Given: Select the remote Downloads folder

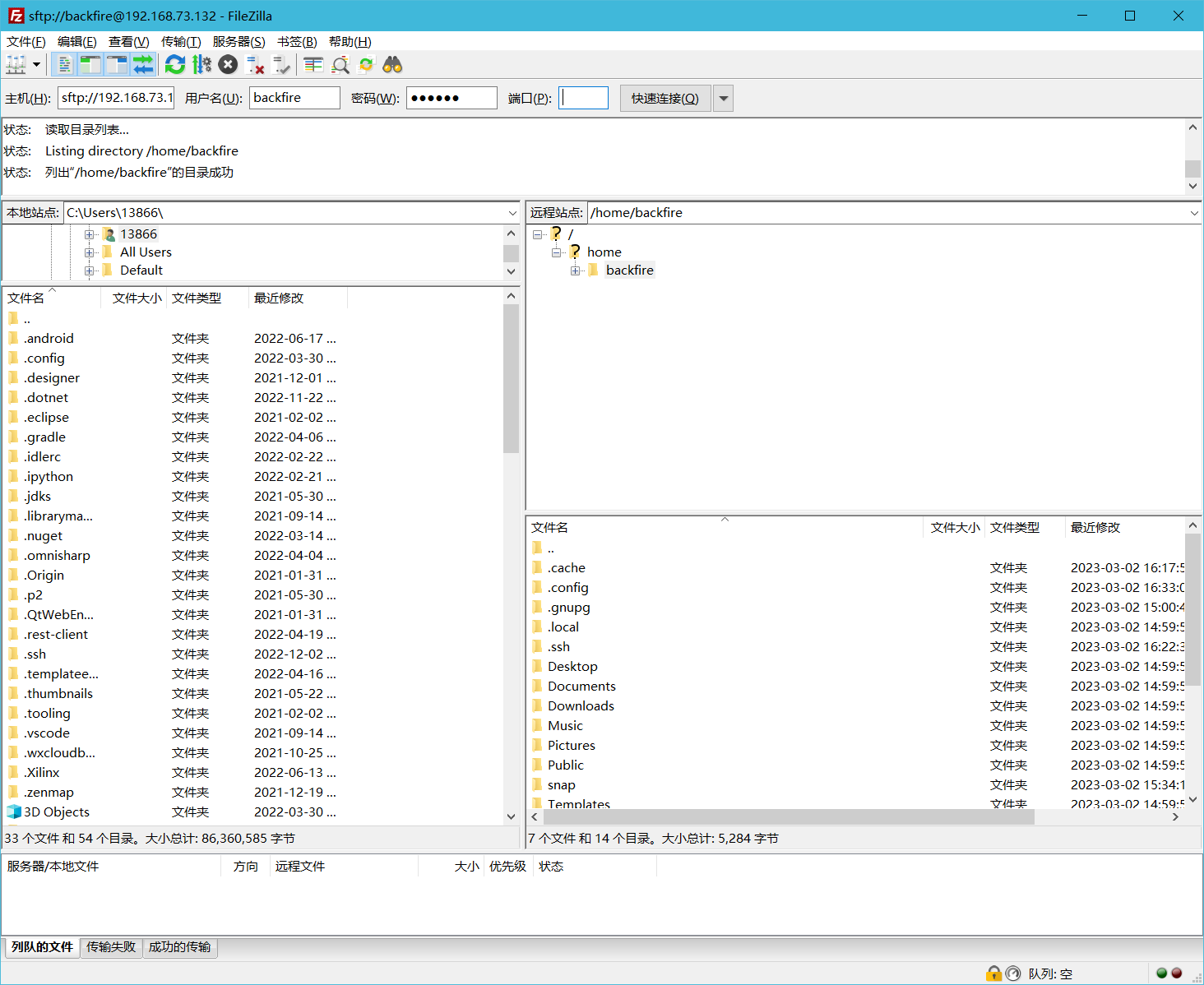Looking at the screenshot, I should 581,706.
